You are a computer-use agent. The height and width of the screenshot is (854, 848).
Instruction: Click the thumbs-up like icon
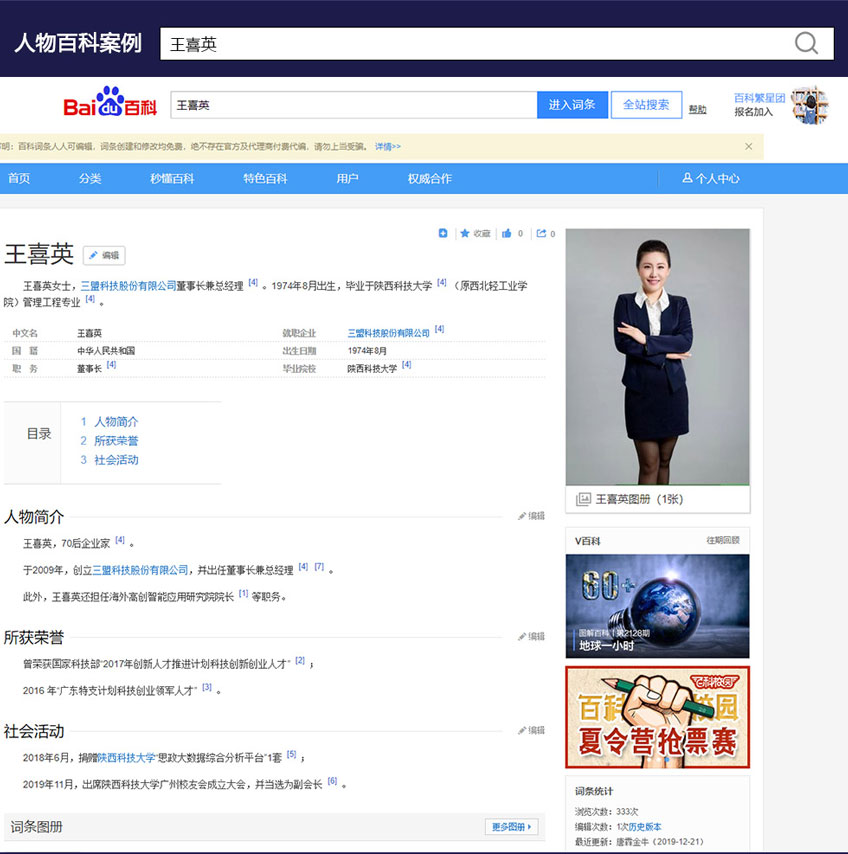click(507, 233)
